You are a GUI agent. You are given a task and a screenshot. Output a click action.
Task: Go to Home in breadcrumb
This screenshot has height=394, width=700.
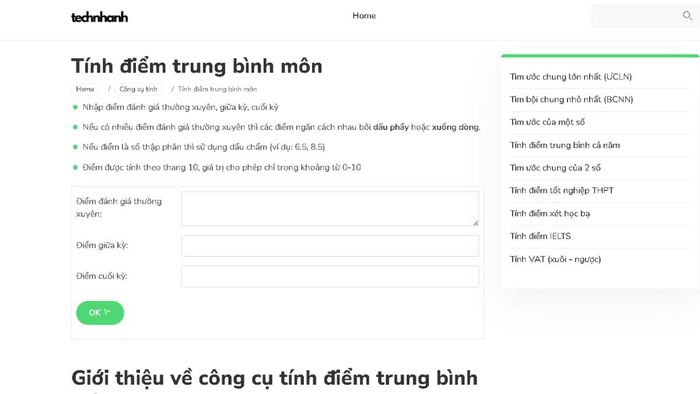point(85,89)
